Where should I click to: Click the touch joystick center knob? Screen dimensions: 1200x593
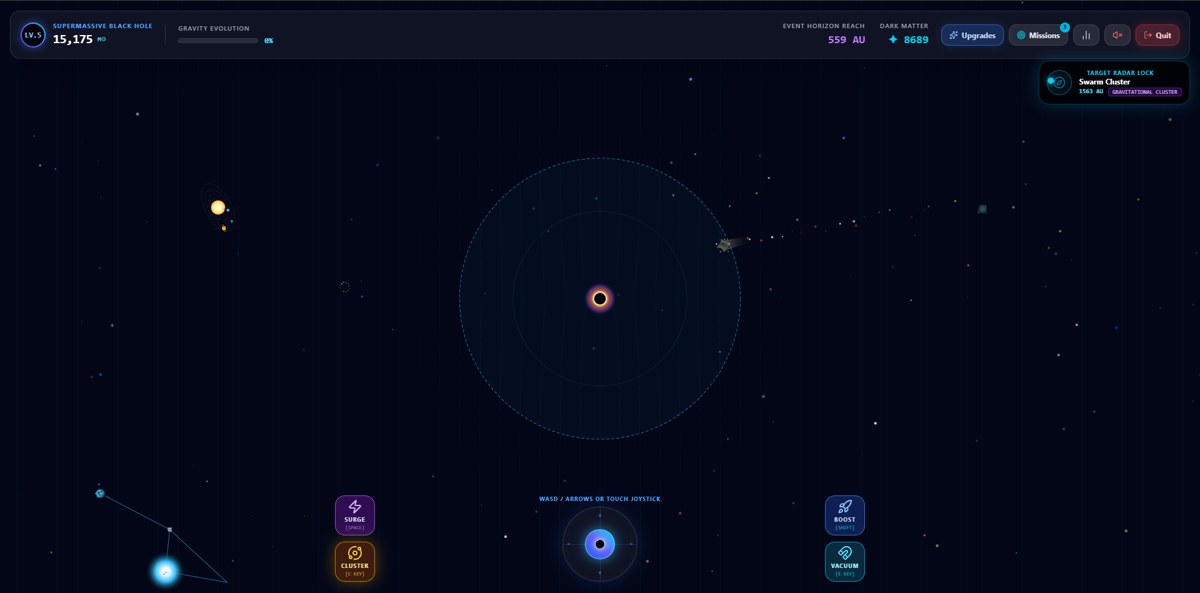(x=600, y=544)
